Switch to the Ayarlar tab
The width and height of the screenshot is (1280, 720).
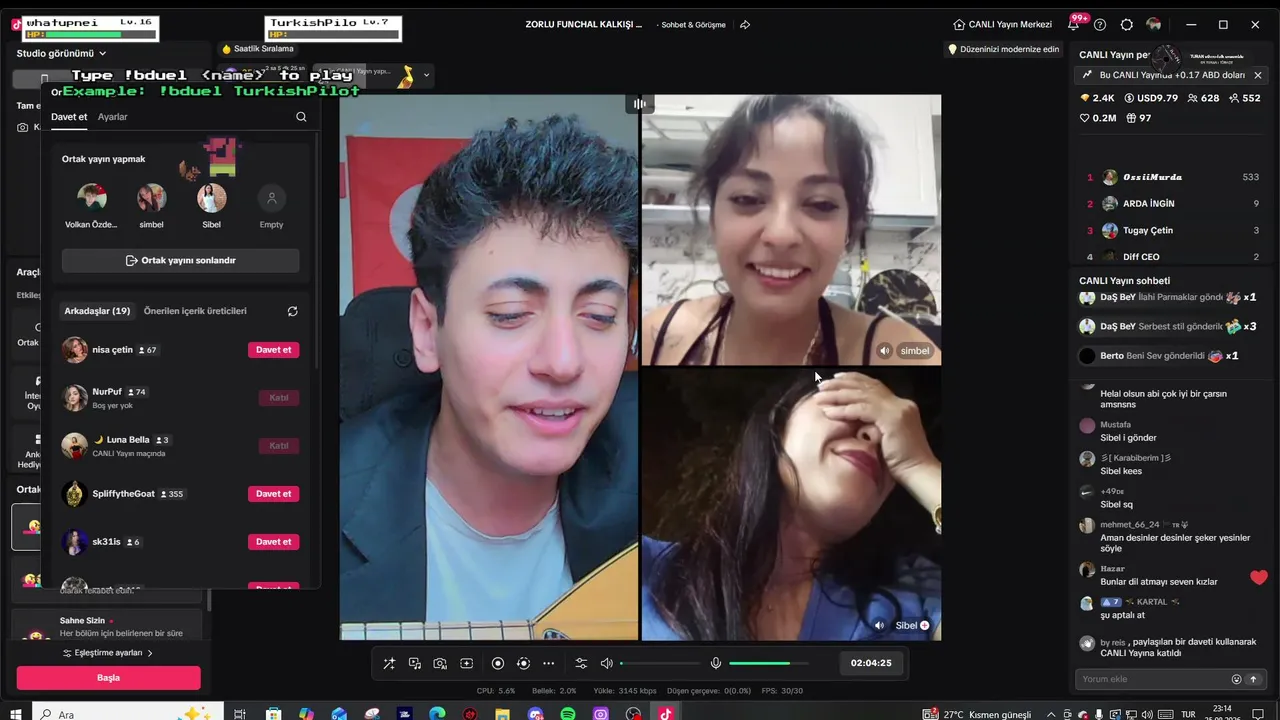[112, 117]
